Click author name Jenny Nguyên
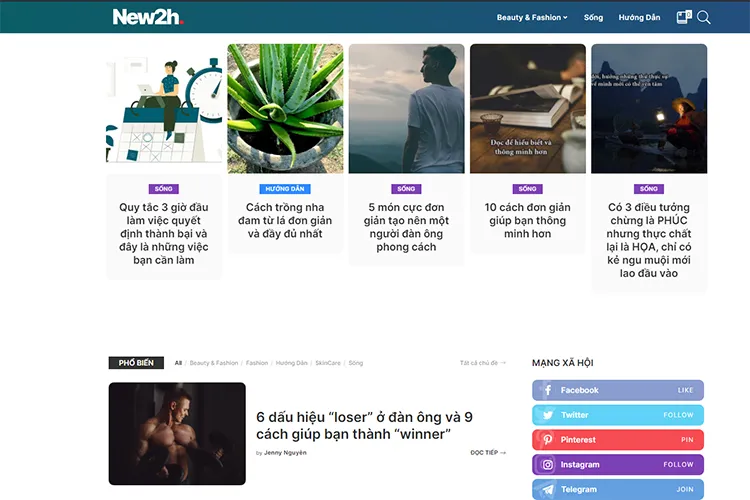Screen dimensions: 750x500 click(285, 453)
